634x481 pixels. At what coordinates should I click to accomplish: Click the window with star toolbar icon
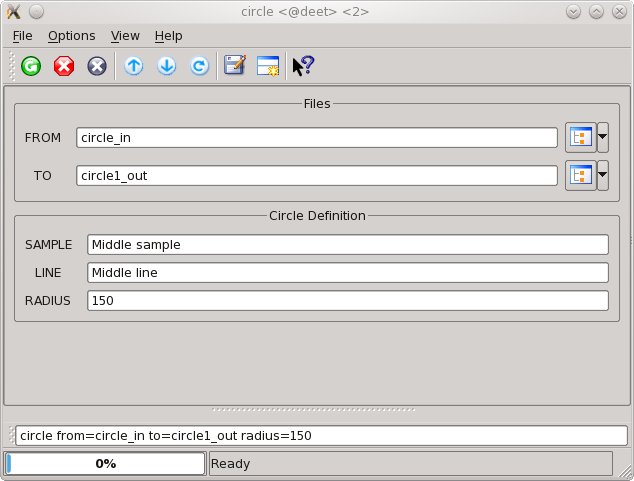pos(267,66)
